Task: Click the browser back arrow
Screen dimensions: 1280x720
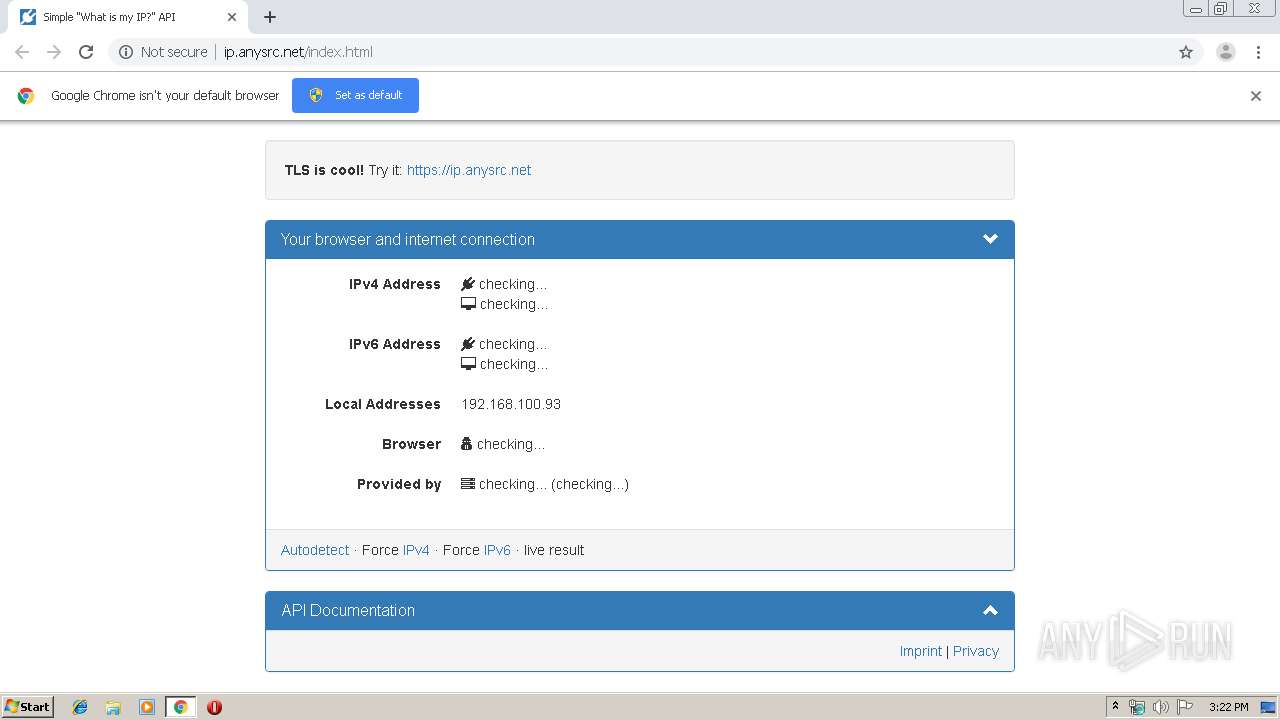Action: 22,52
